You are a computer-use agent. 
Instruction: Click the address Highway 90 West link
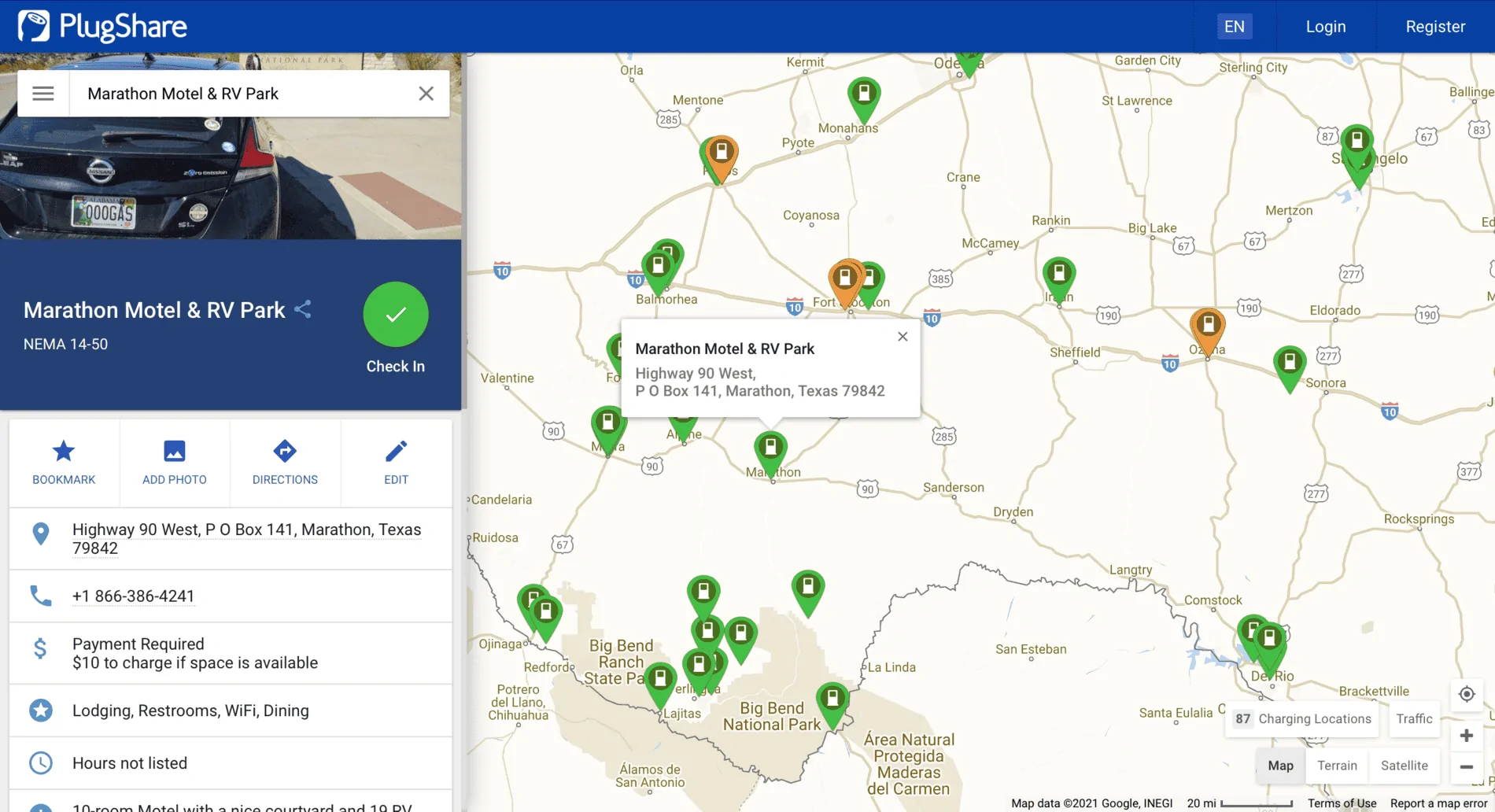tap(246, 539)
